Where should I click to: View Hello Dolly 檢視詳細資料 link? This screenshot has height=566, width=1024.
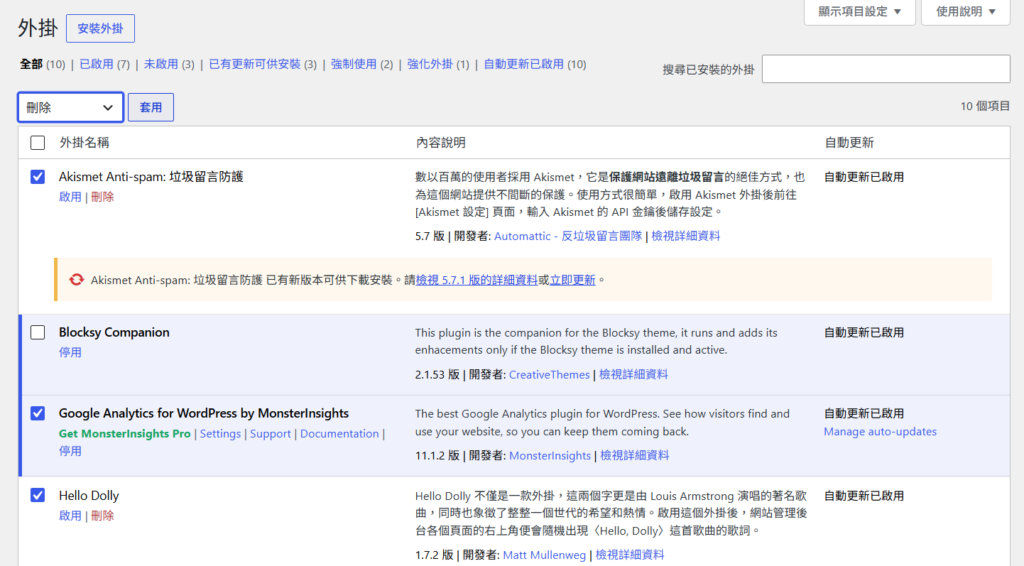tap(630, 555)
